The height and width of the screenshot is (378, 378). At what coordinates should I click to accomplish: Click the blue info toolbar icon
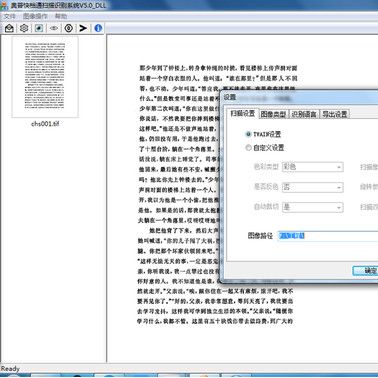(98, 28)
